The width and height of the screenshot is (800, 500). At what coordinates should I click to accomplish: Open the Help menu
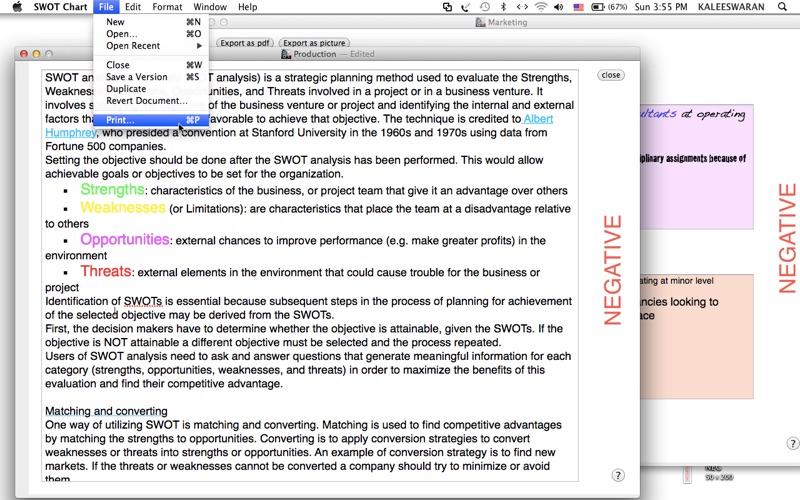(x=247, y=7)
